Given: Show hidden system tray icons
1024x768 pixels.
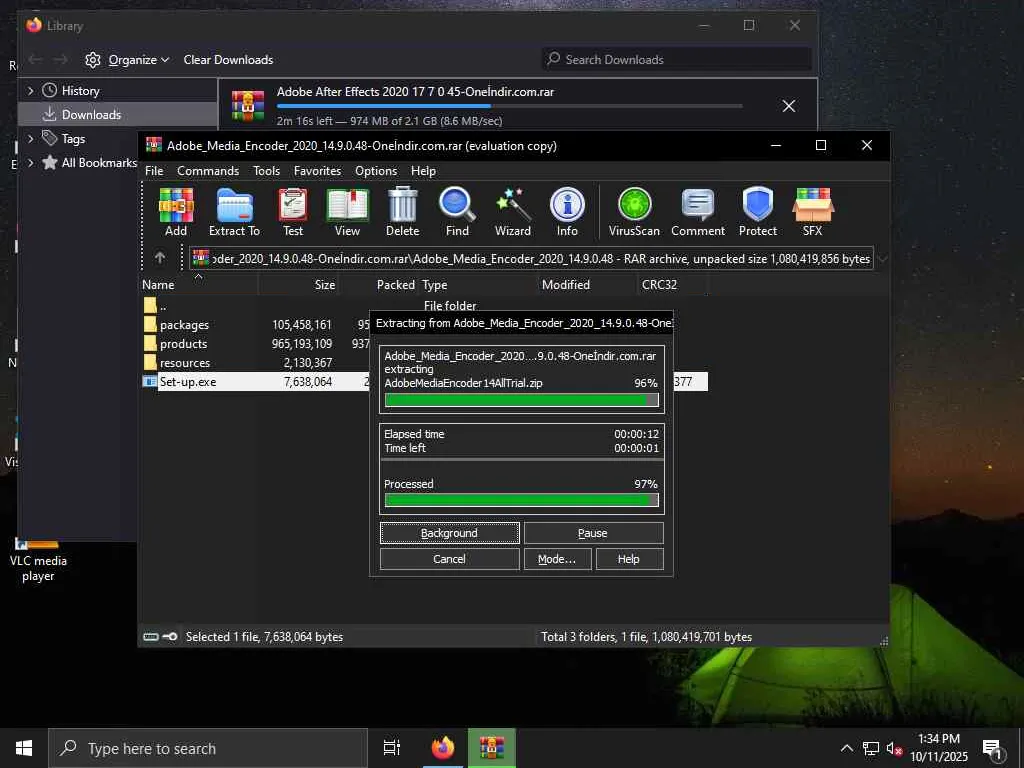Looking at the screenshot, I should (846, 748).
